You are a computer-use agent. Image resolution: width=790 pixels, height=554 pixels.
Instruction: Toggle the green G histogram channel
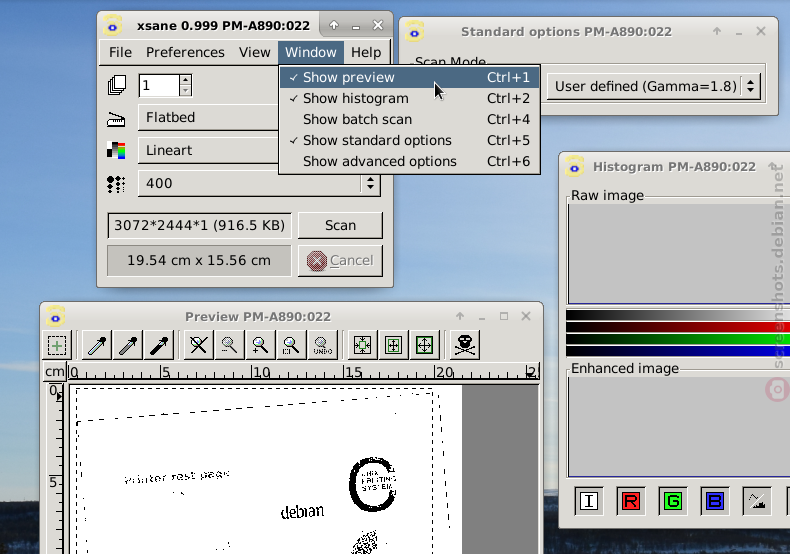pos(673,501)
